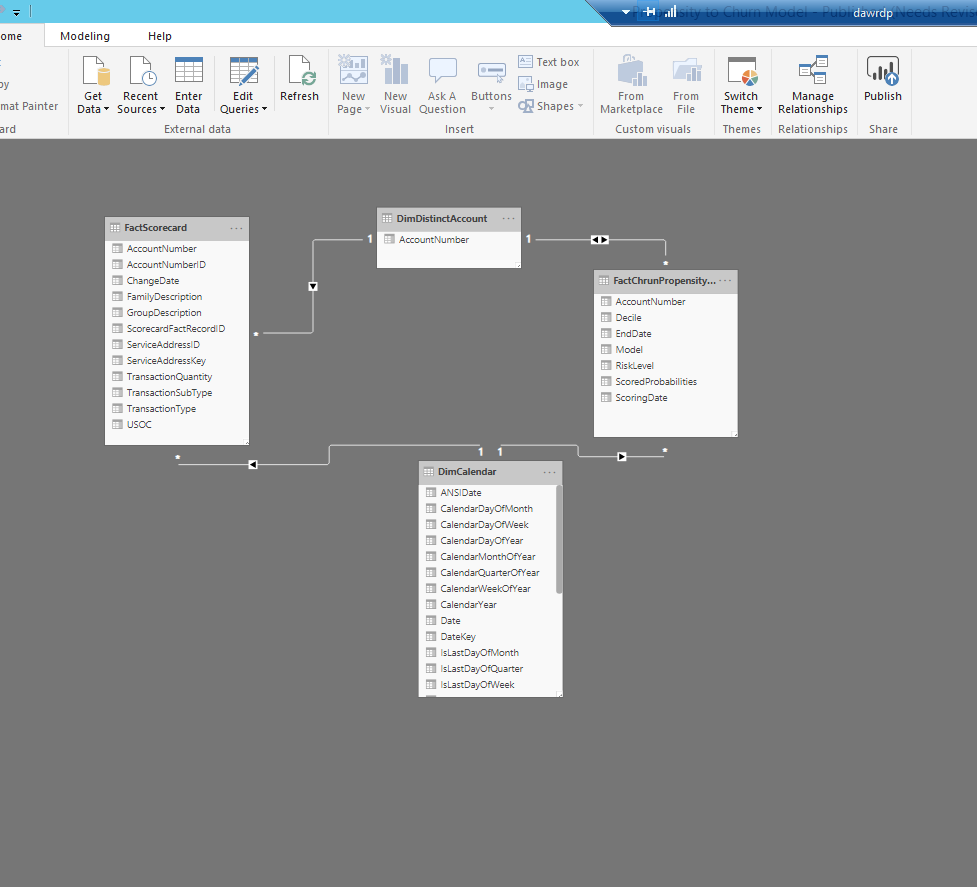This screenshot has width=977, height=887.
Task: Import custom visual From Marketplace
Action: coord(631,85)
